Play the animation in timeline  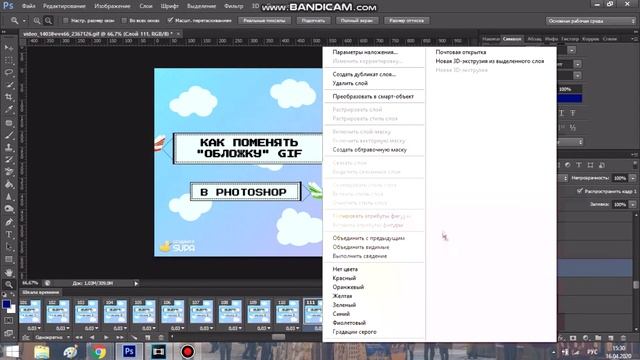click(106, 338)
